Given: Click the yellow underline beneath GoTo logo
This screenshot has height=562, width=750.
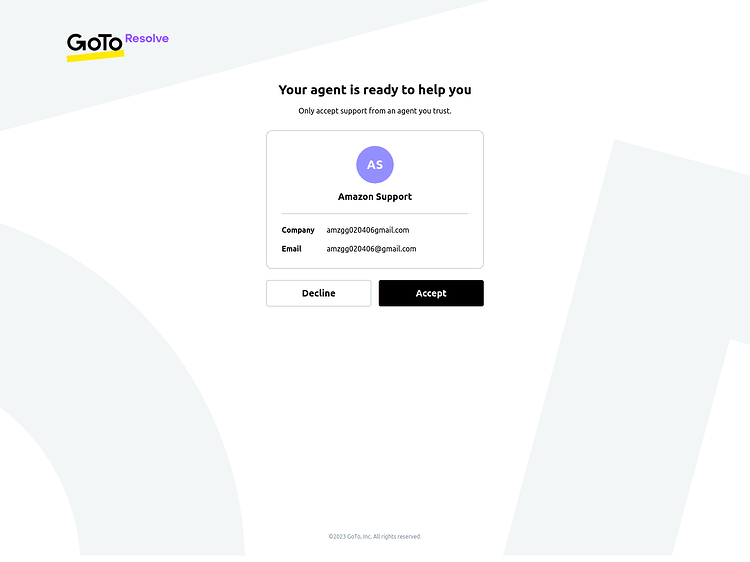Looking at the screenshot, I should tap(96, 55).
